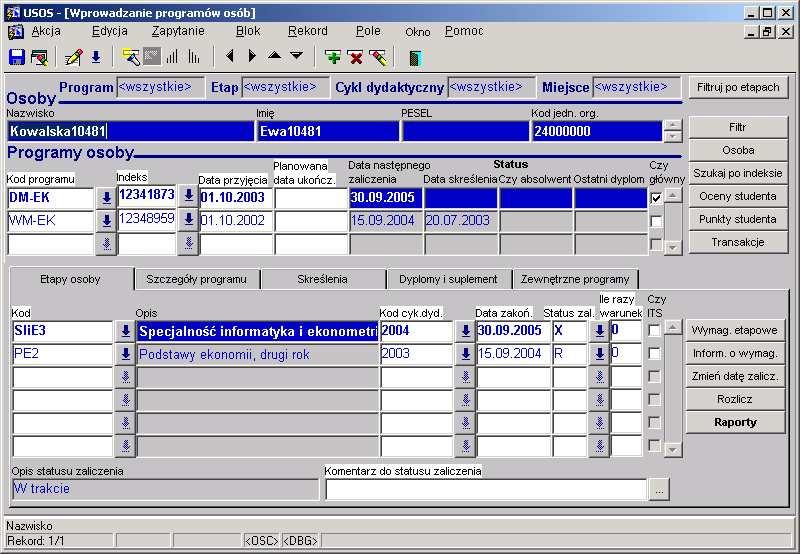Click the Osoba button
Viewport: 800px width, 554px height.
click(x=738, y=150)
